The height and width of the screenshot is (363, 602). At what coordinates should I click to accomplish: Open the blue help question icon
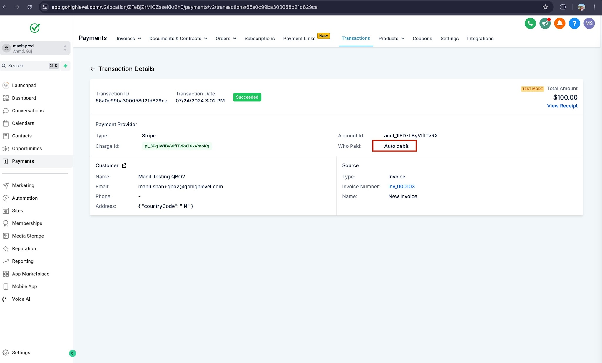[x=574, y=23]
